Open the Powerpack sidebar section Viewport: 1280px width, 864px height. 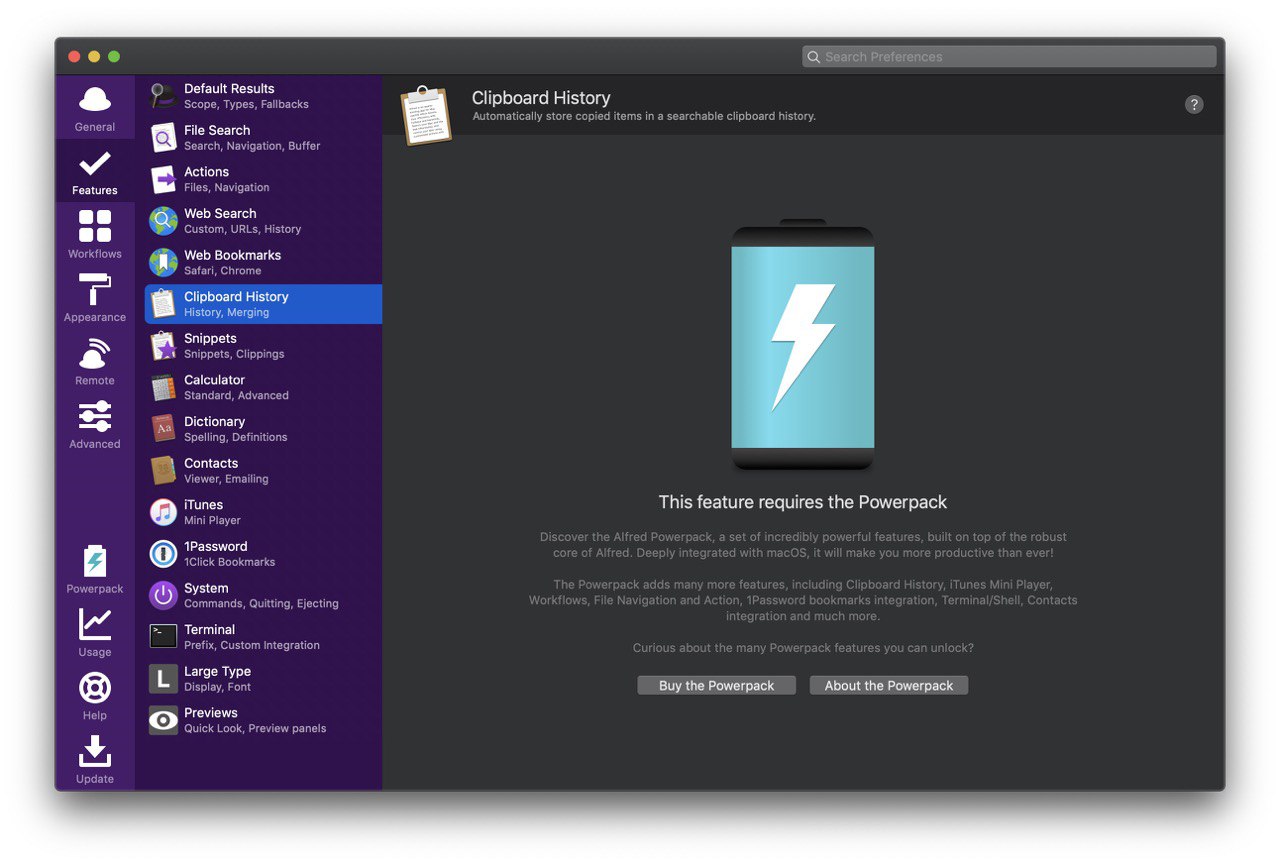tap(95, 569)
